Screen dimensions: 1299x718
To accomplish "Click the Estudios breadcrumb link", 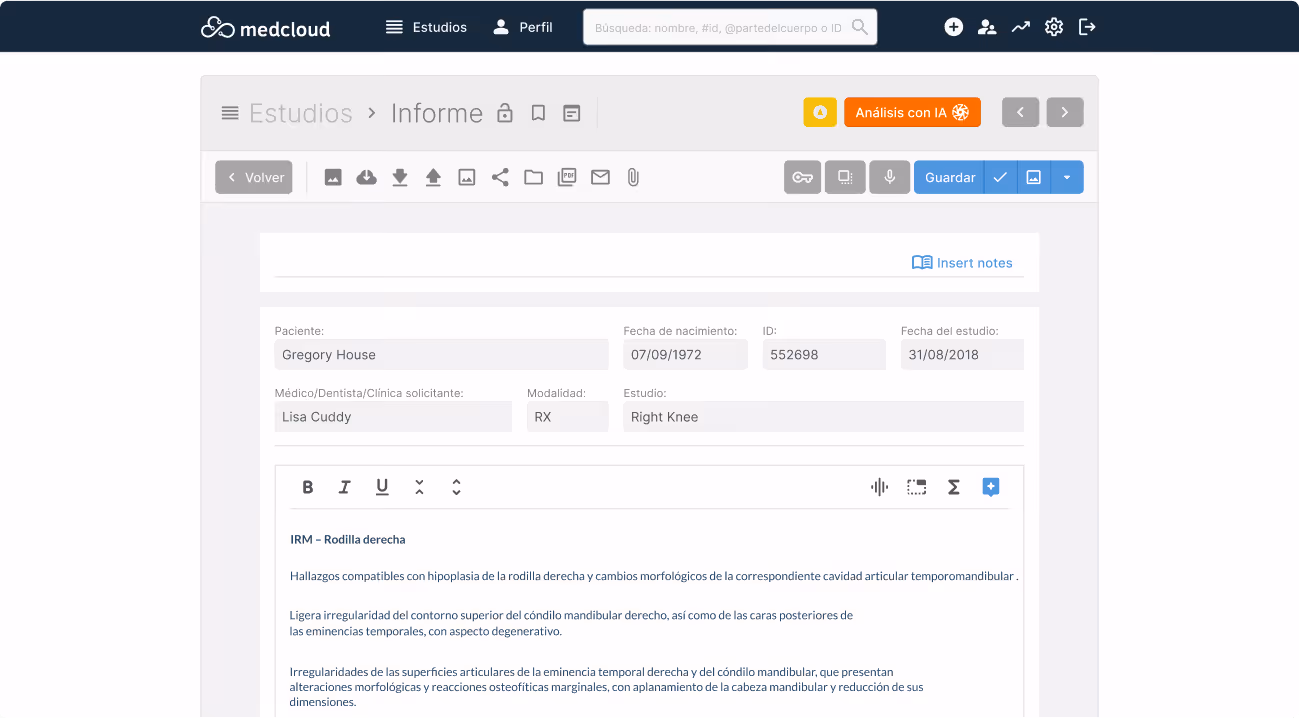I will pyautogui.click(x=301, y=113).
